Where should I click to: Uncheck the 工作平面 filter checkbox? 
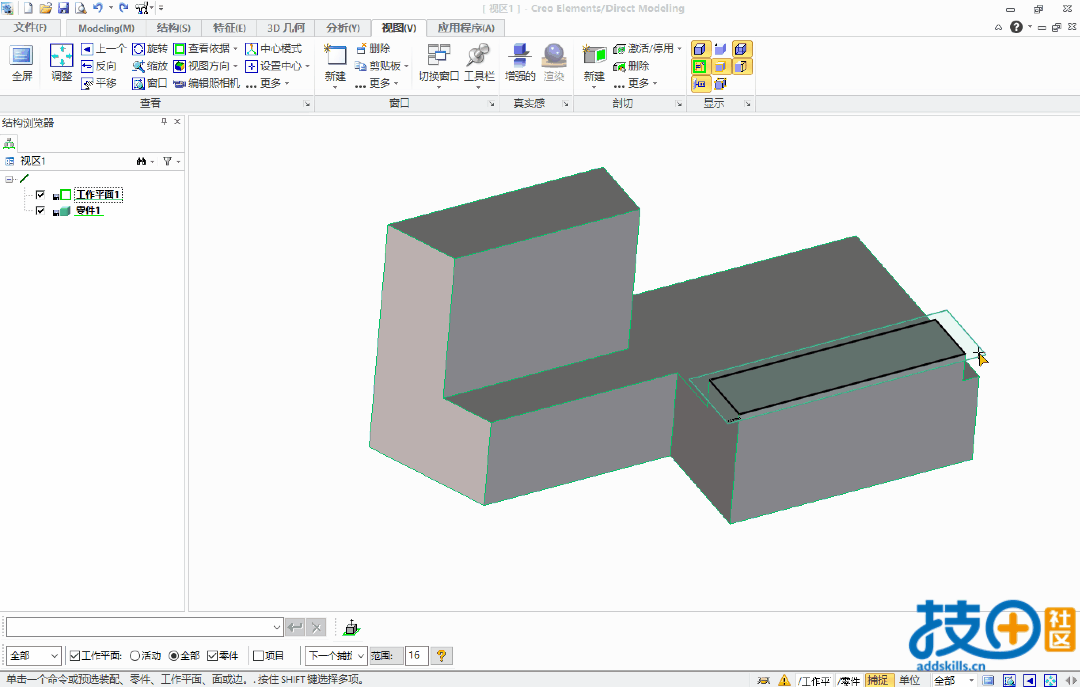click(x=75, y=656)
